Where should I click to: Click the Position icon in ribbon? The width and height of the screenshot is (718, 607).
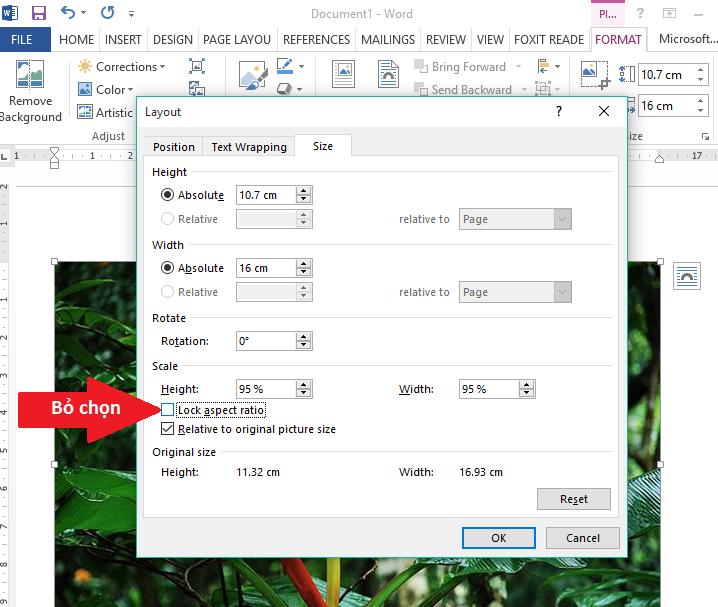click(x=343, y=74)
